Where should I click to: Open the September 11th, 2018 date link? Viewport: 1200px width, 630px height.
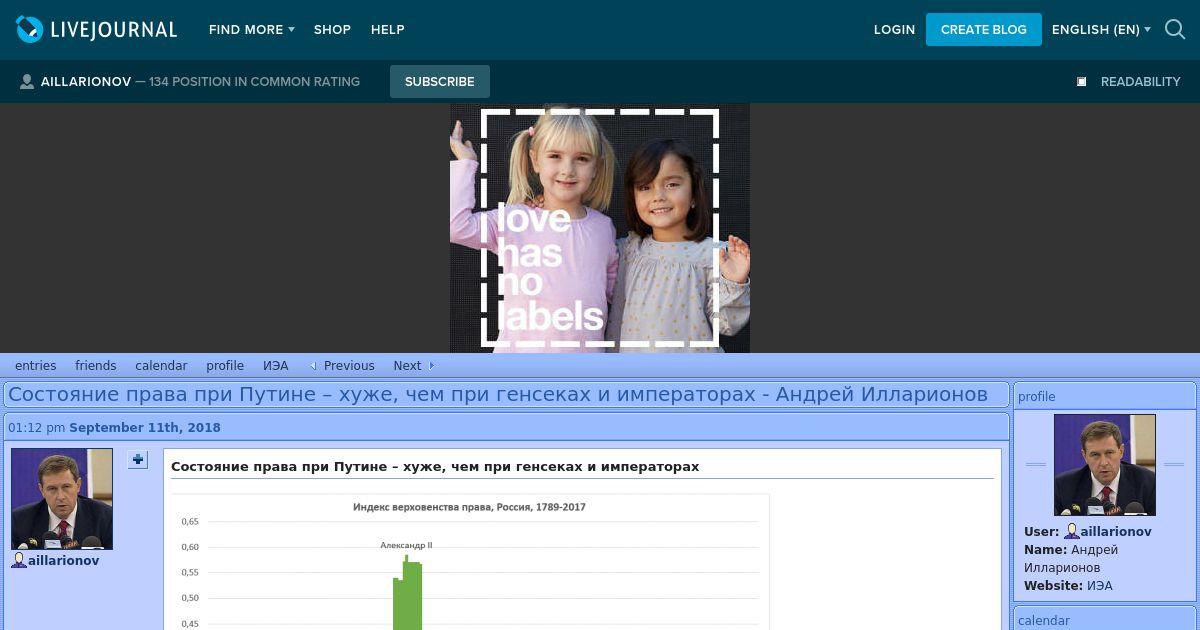tap(145, 428)
